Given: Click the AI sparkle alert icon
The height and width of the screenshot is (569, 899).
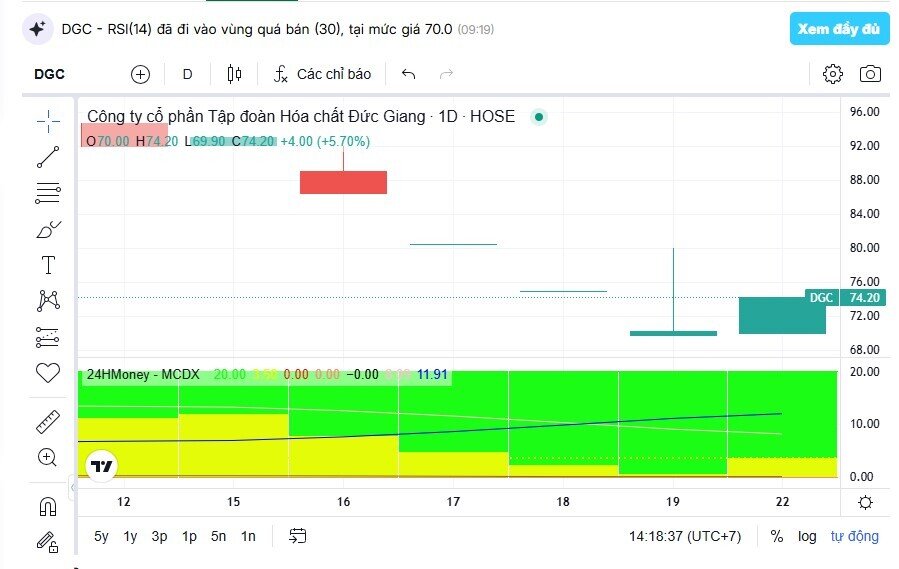Looking at the screenshot, I should pos(38,29).
